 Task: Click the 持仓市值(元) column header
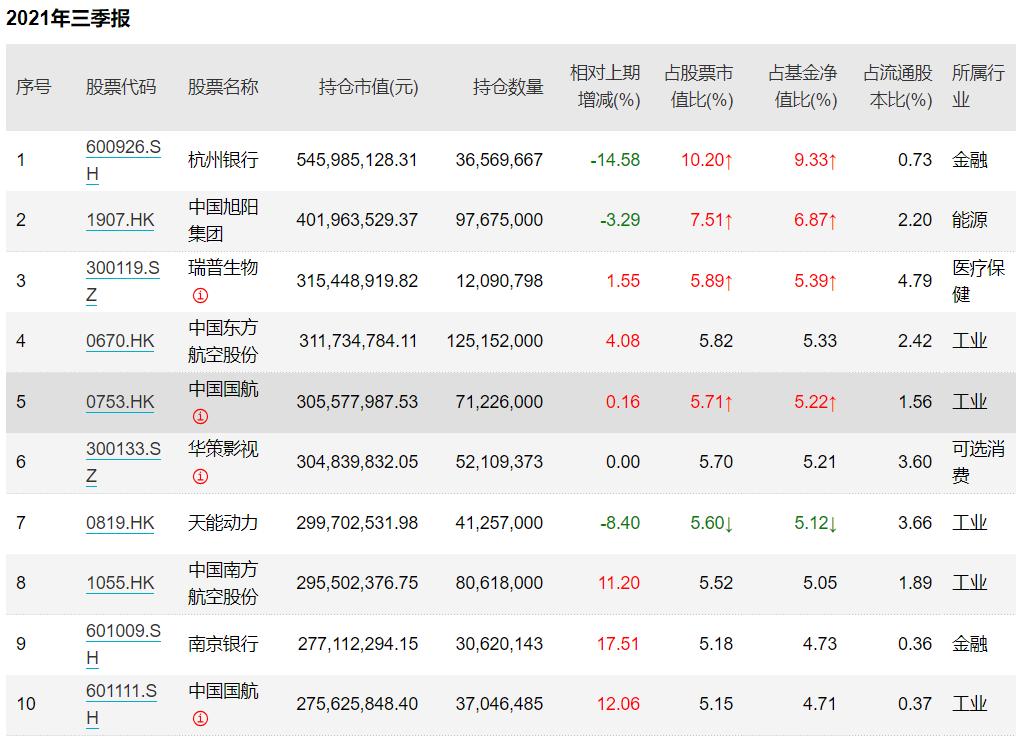click(369, 87)
